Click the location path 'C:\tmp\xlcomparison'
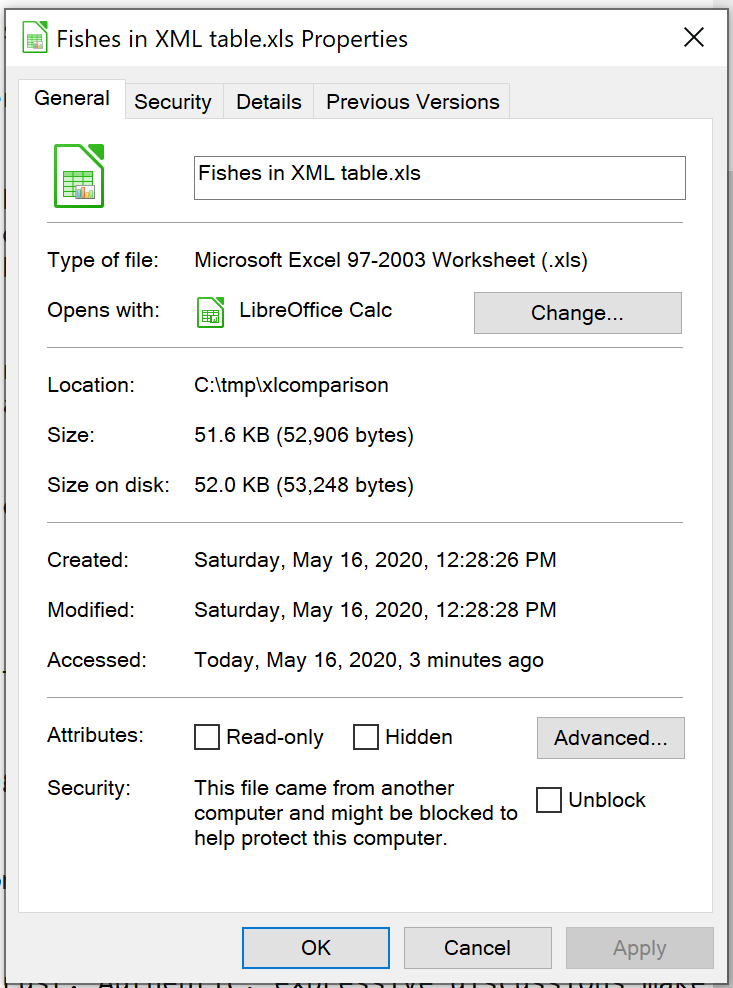This screenshot has width=733, height=988. (x=291, y=385)
